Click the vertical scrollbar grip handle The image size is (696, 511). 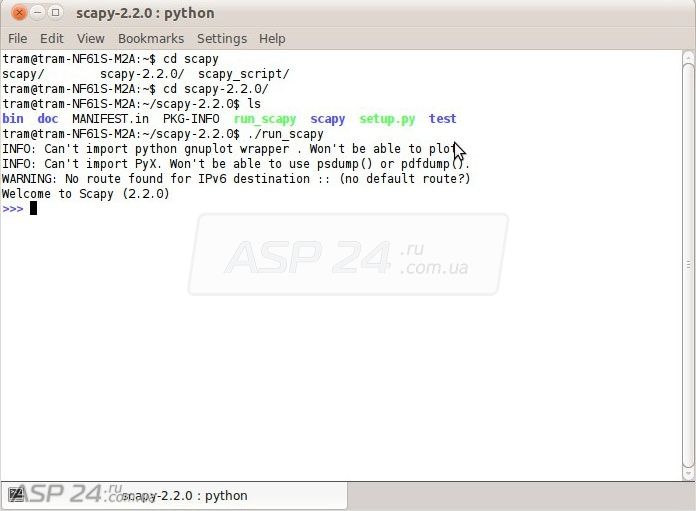click(x=688, y=264)
